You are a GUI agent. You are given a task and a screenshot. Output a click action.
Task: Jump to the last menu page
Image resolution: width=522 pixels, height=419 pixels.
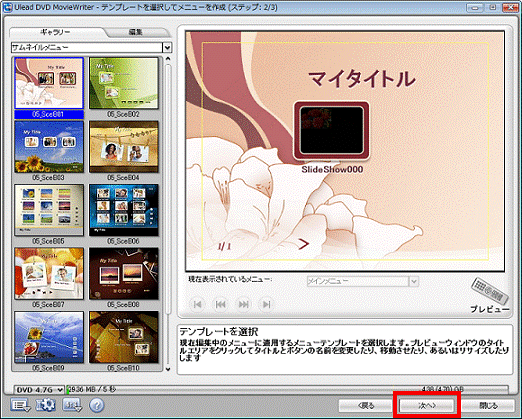pos(266,304)
